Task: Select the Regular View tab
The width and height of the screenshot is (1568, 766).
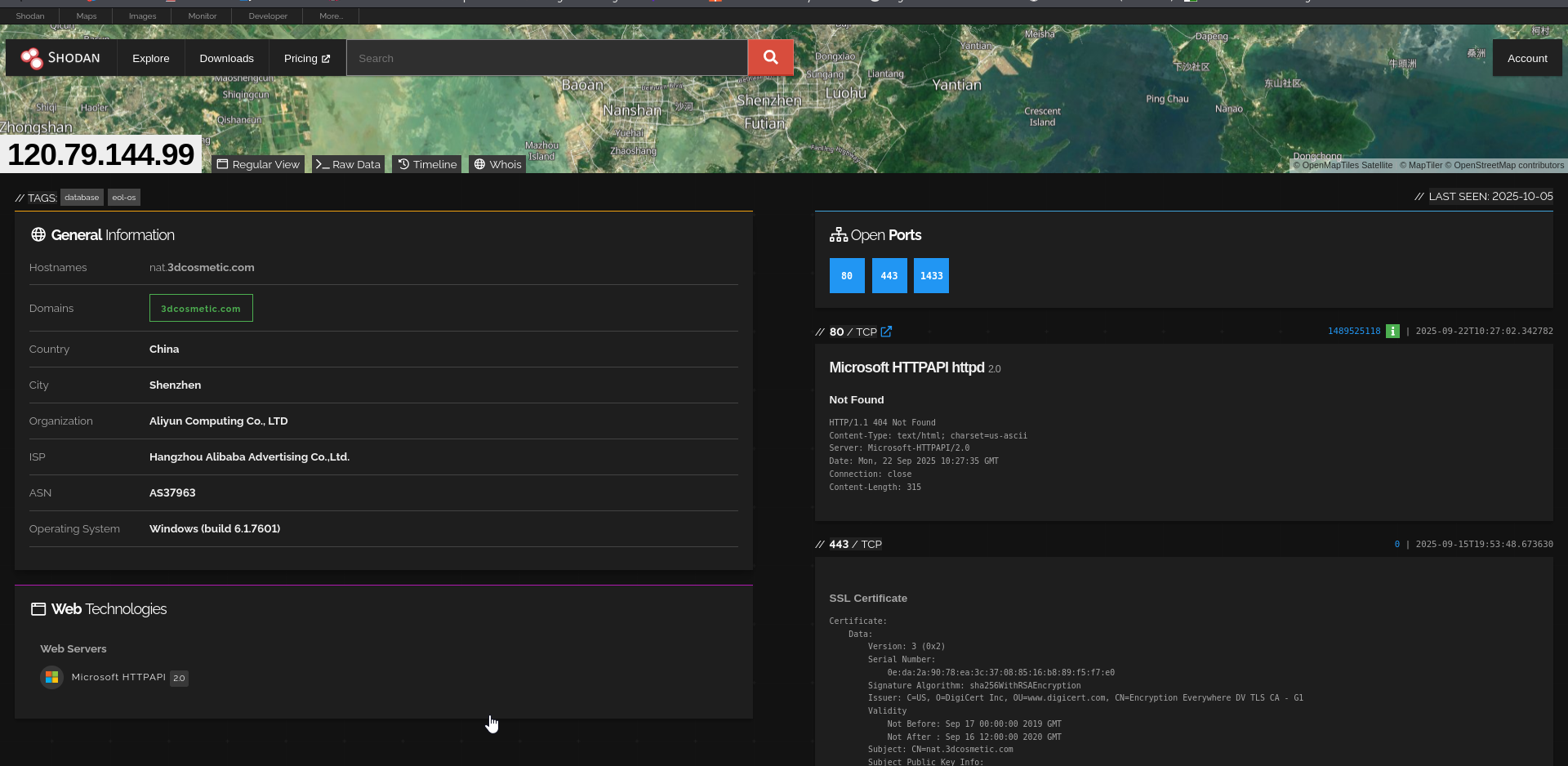Action: 258,164
